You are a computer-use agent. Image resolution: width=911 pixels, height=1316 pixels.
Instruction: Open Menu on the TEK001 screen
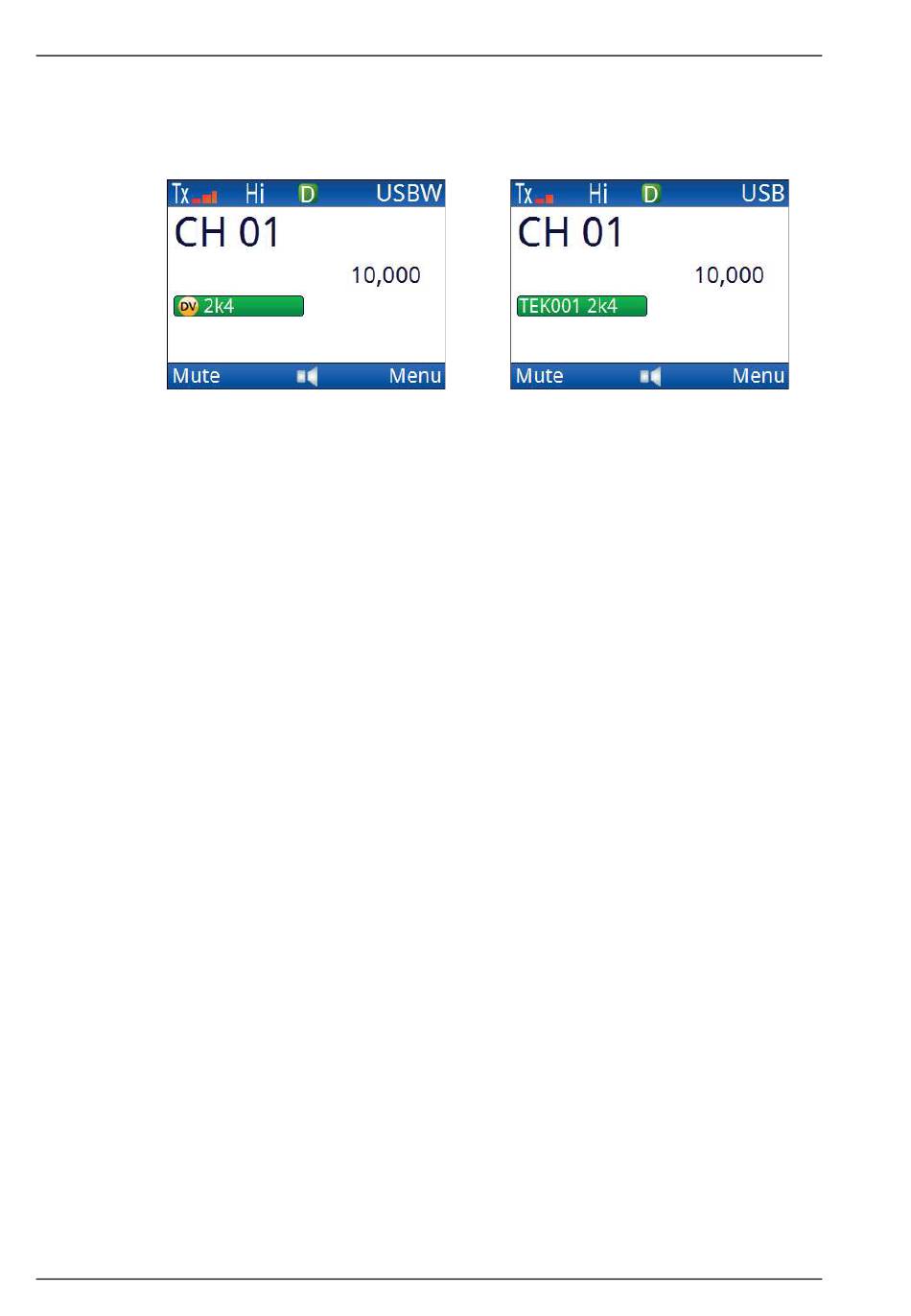(759, 376)
